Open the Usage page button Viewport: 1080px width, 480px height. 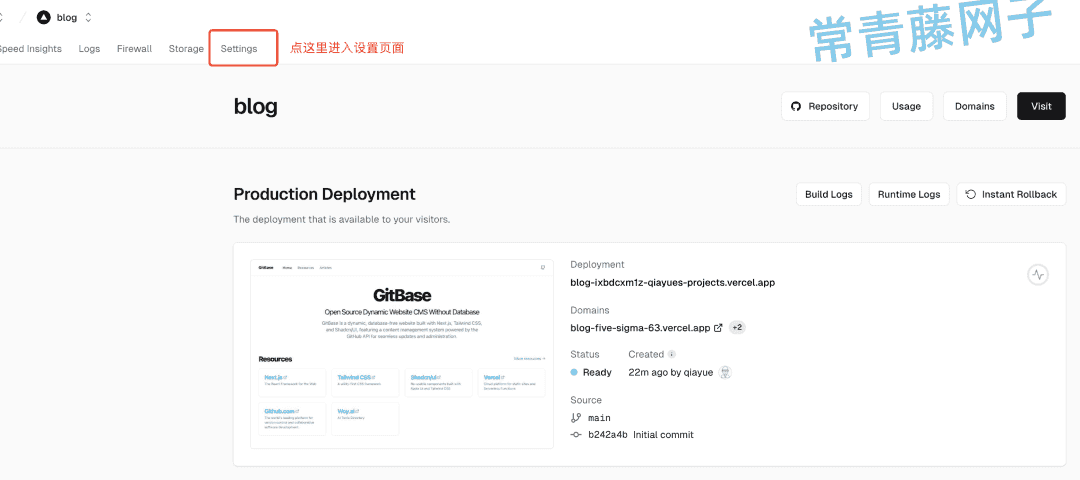(x=906, y=106)
